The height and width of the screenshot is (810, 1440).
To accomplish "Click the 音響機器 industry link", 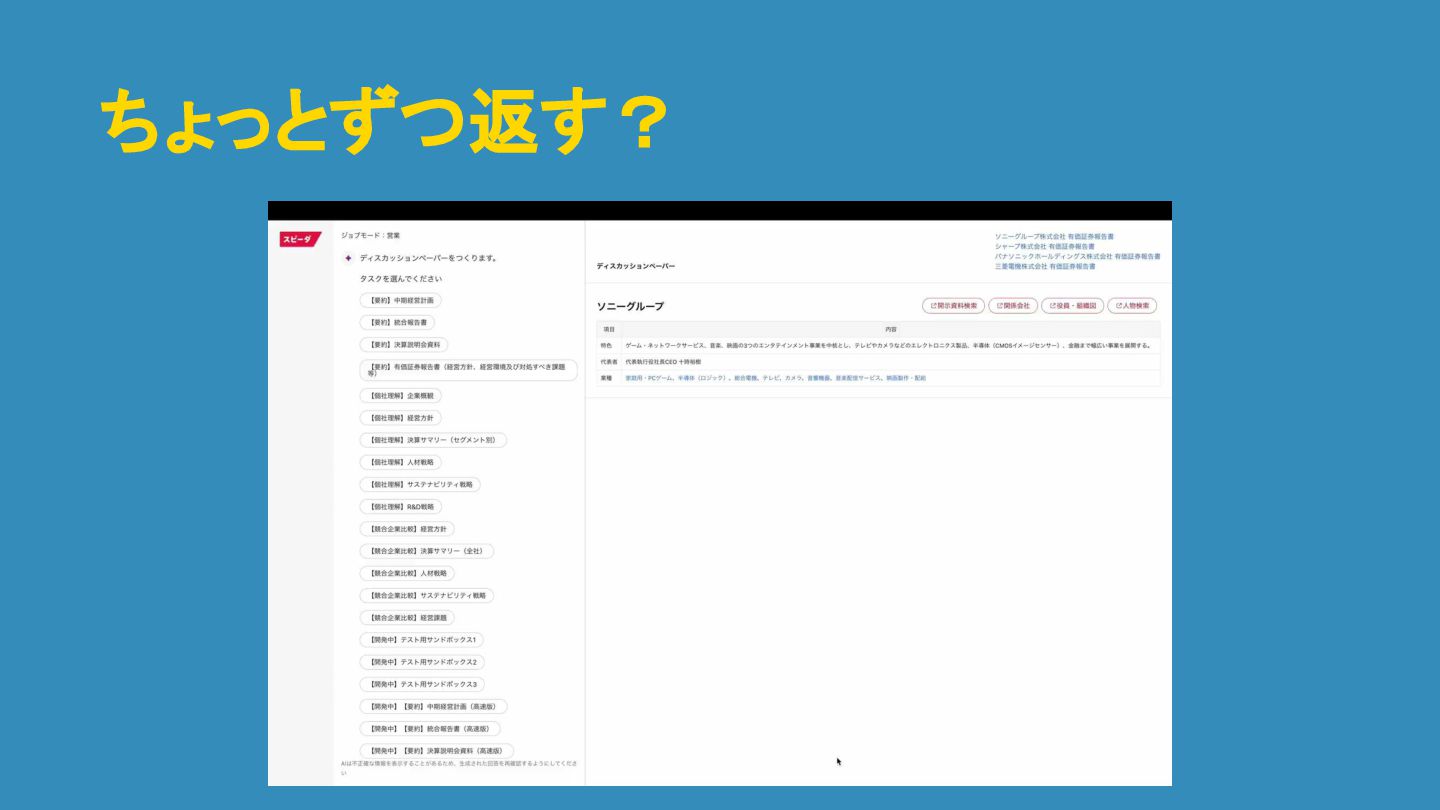I will [819, 378].
